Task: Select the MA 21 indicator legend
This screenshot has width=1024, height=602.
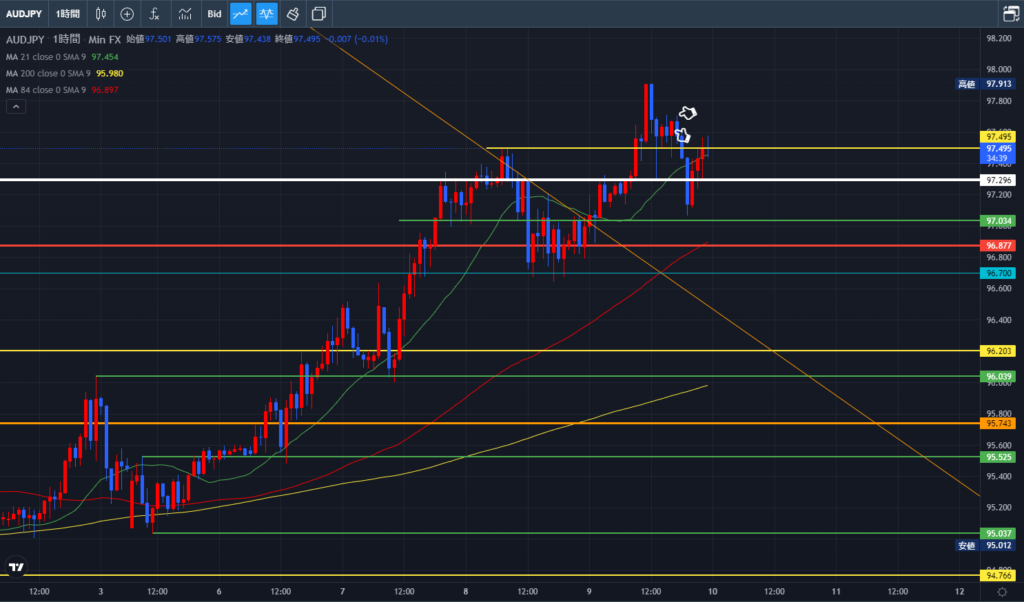Action: tap(46, 57)
